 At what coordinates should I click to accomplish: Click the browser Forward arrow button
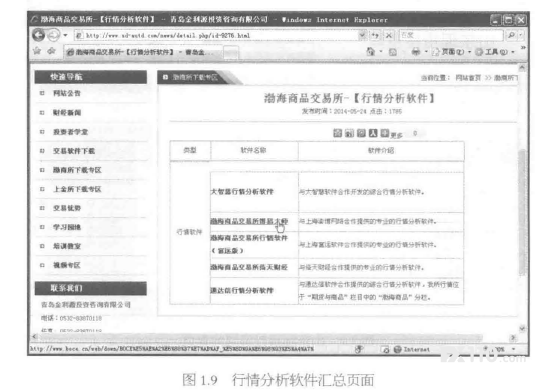coord(53,35)
